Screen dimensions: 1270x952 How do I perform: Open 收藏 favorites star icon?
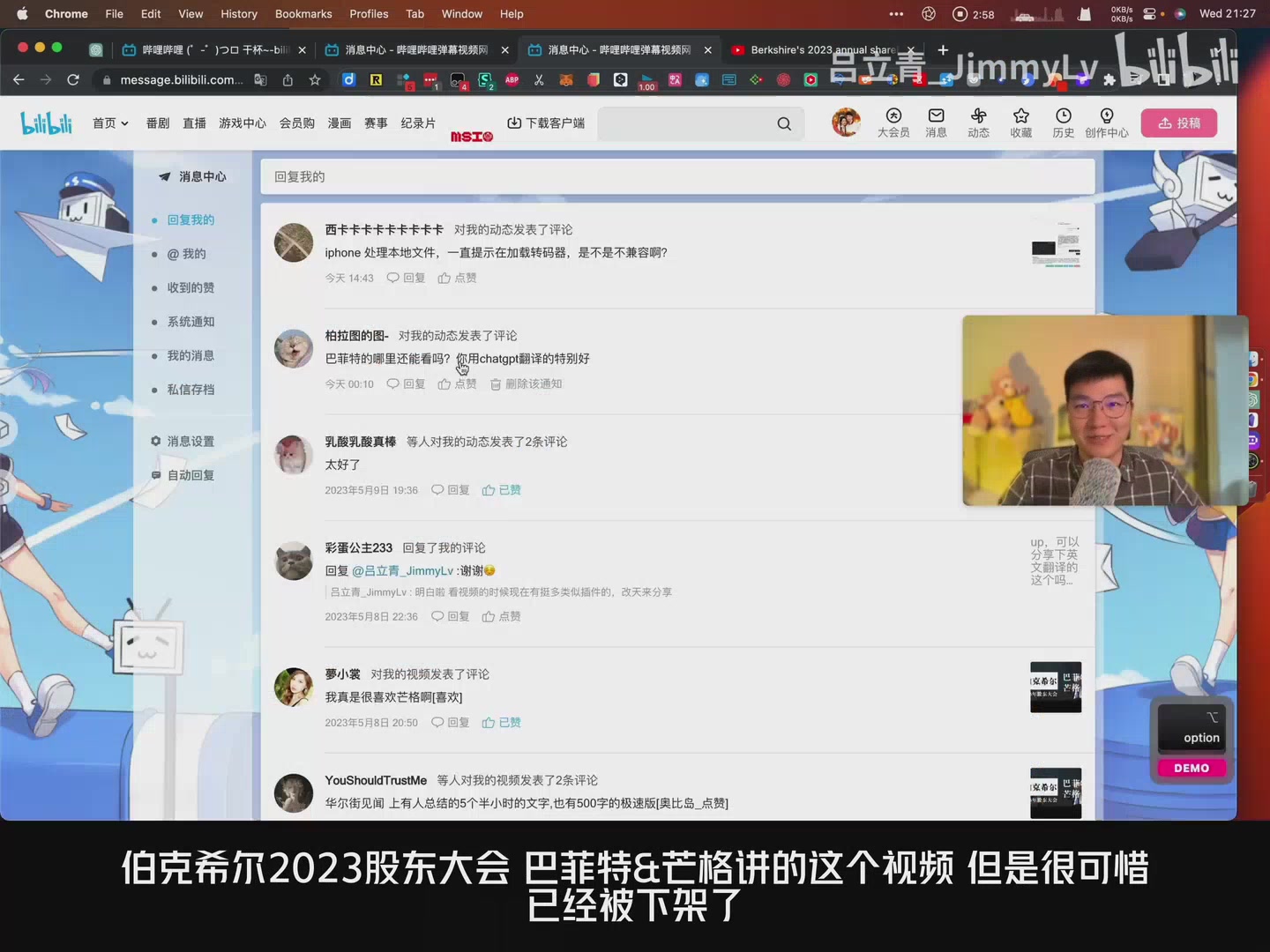pos(1020,123)
